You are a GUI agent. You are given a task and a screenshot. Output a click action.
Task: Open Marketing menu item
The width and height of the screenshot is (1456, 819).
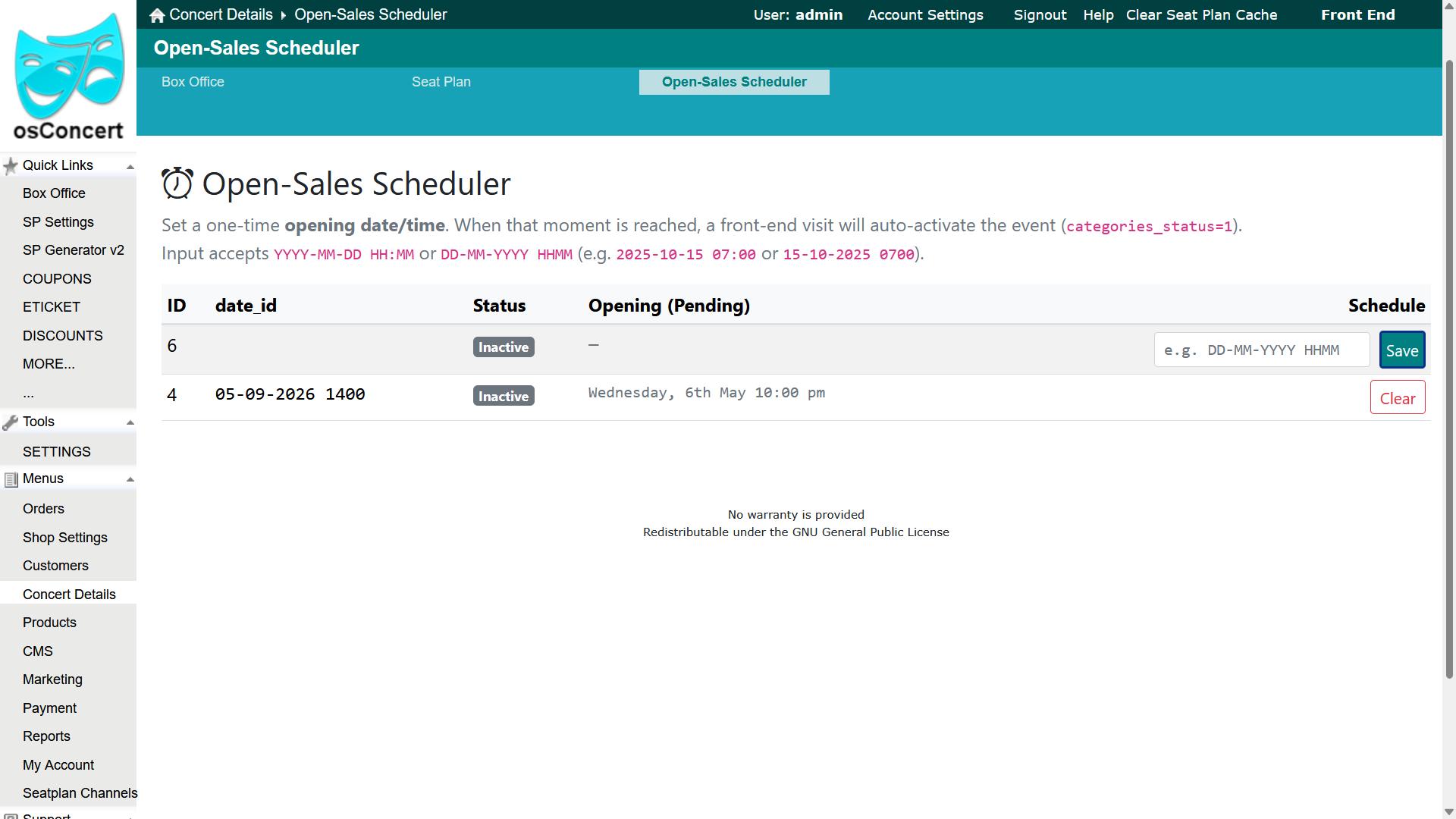[x=52, y=679]
